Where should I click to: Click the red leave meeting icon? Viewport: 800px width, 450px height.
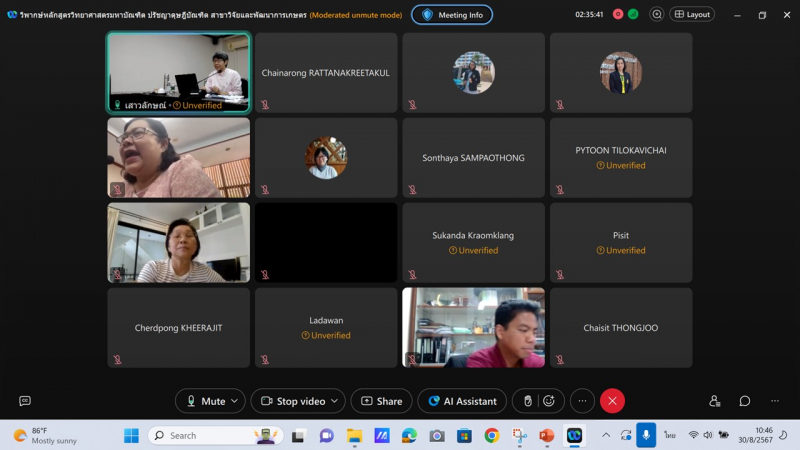(x=612, y=401)
